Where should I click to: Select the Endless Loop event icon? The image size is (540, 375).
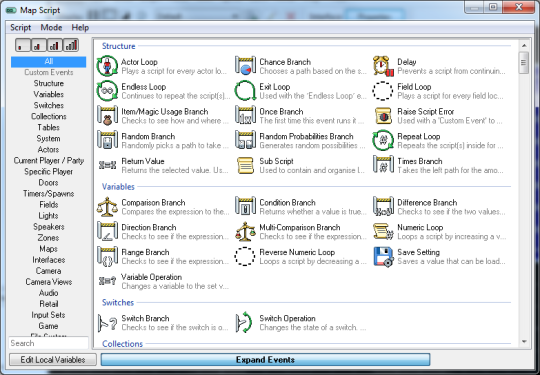pyautogui.click(x=107, y=91)
